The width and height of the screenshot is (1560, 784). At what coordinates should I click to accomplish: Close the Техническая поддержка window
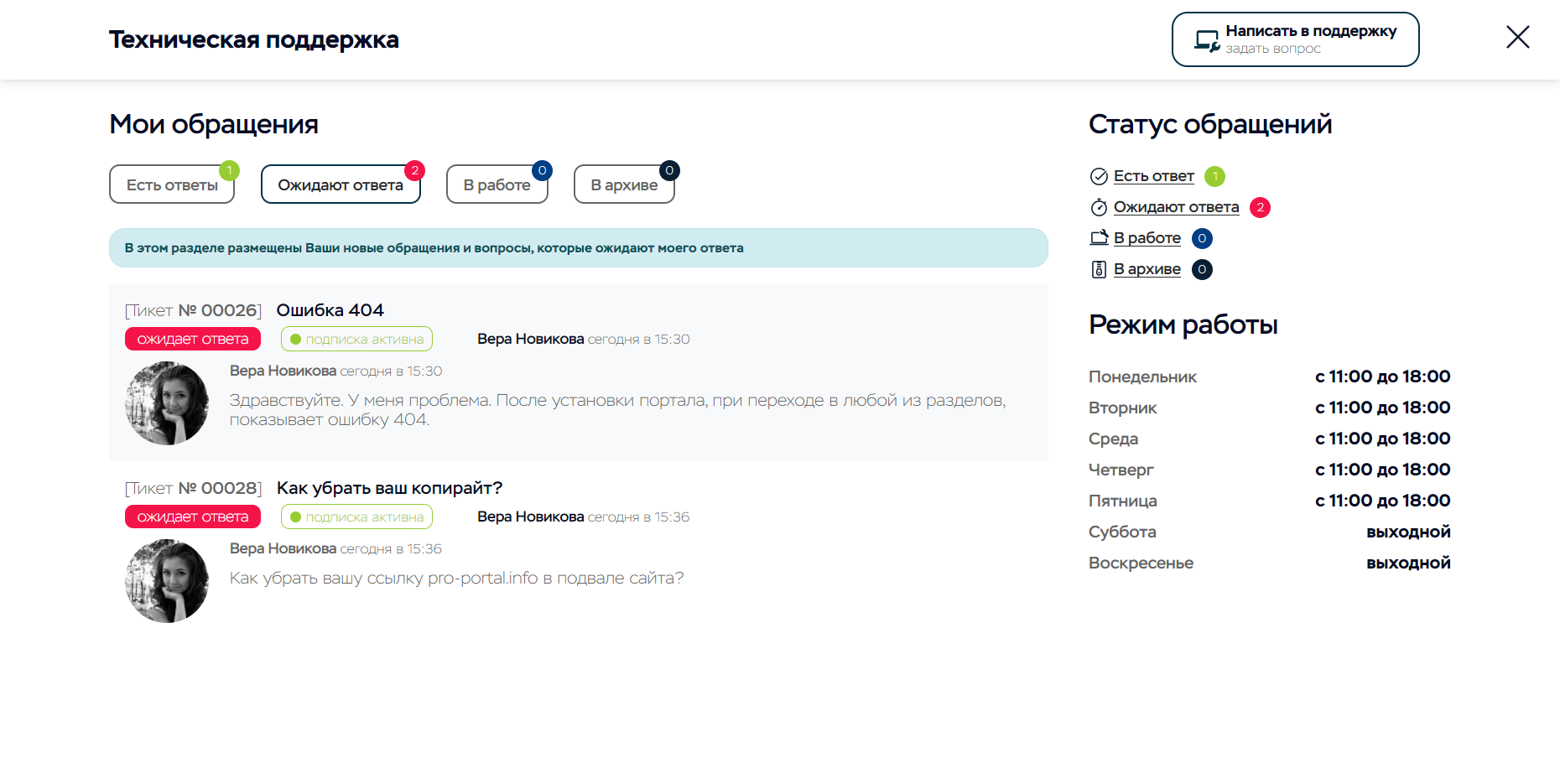1517,37
